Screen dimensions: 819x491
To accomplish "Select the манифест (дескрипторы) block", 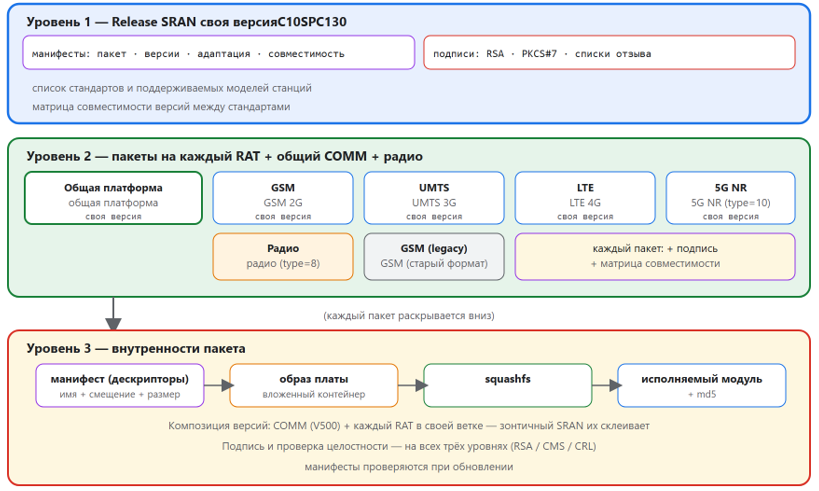I will (120, 385).
